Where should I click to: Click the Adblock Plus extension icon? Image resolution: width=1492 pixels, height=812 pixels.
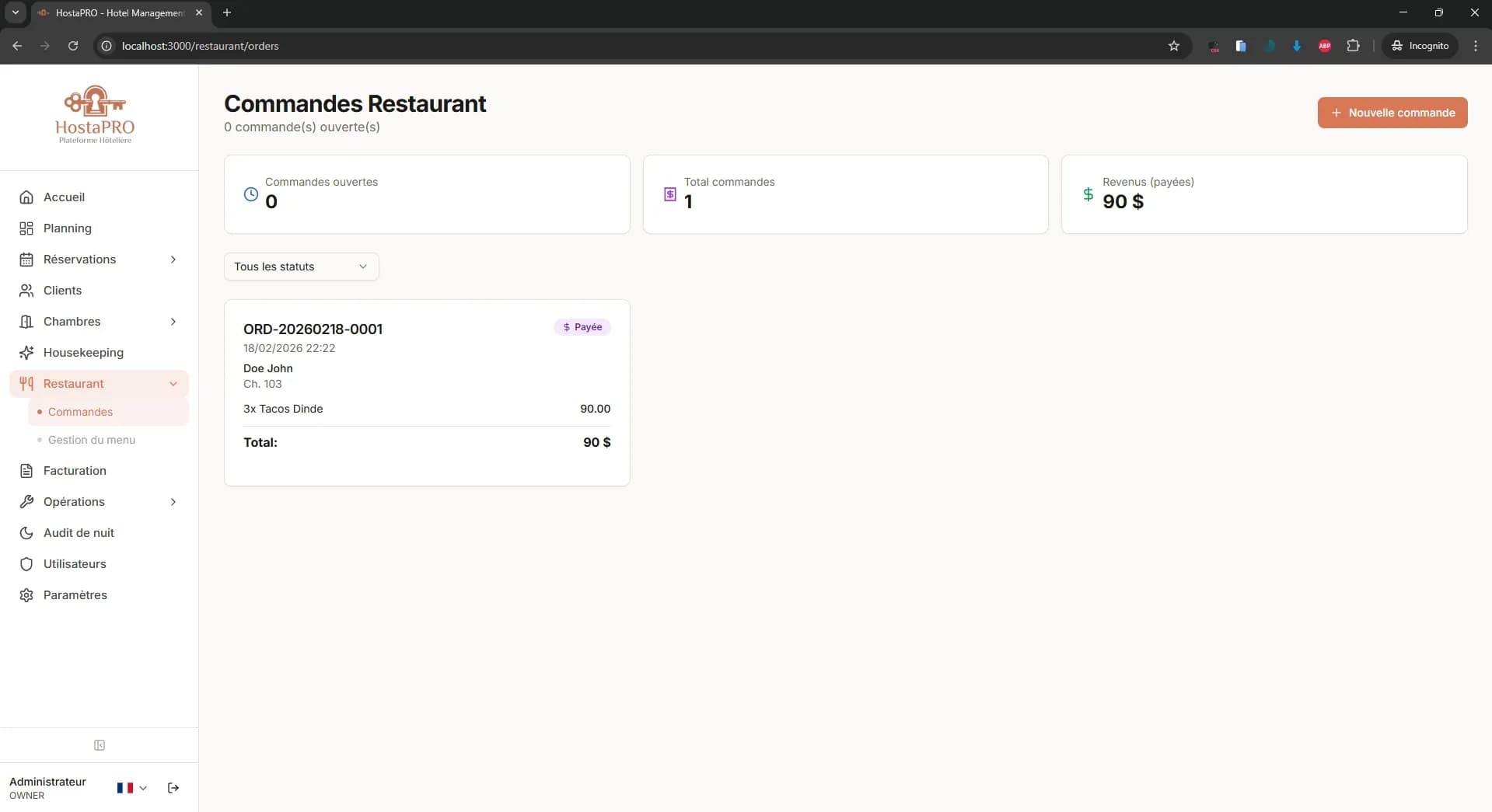point(1325,46)
